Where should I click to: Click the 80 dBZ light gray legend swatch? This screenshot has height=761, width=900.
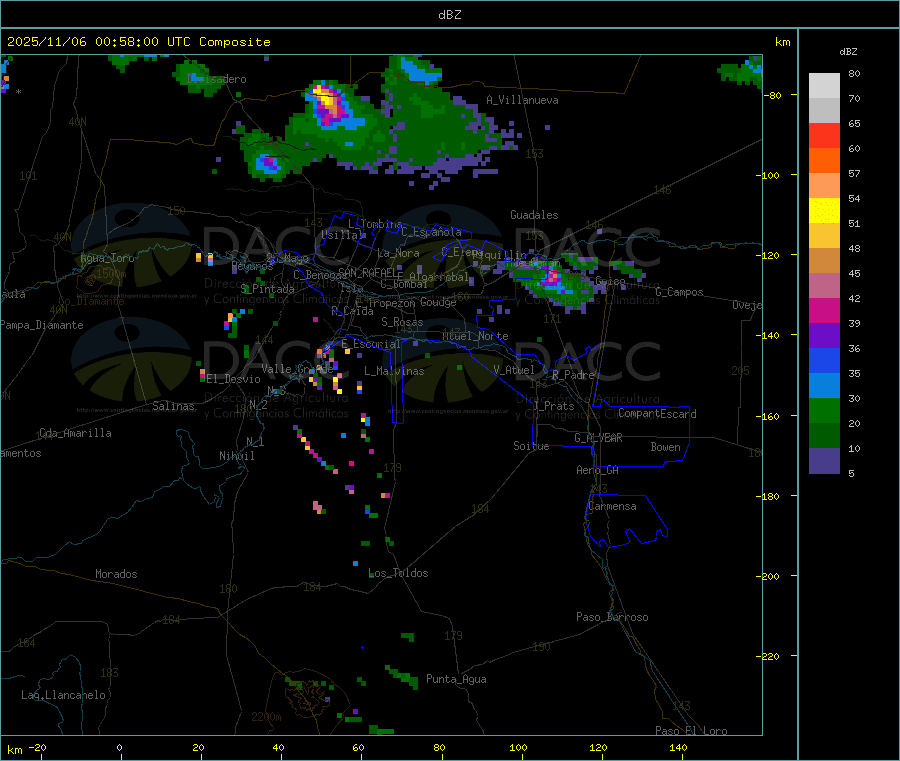pyautogui.click(x=824, y=86)
